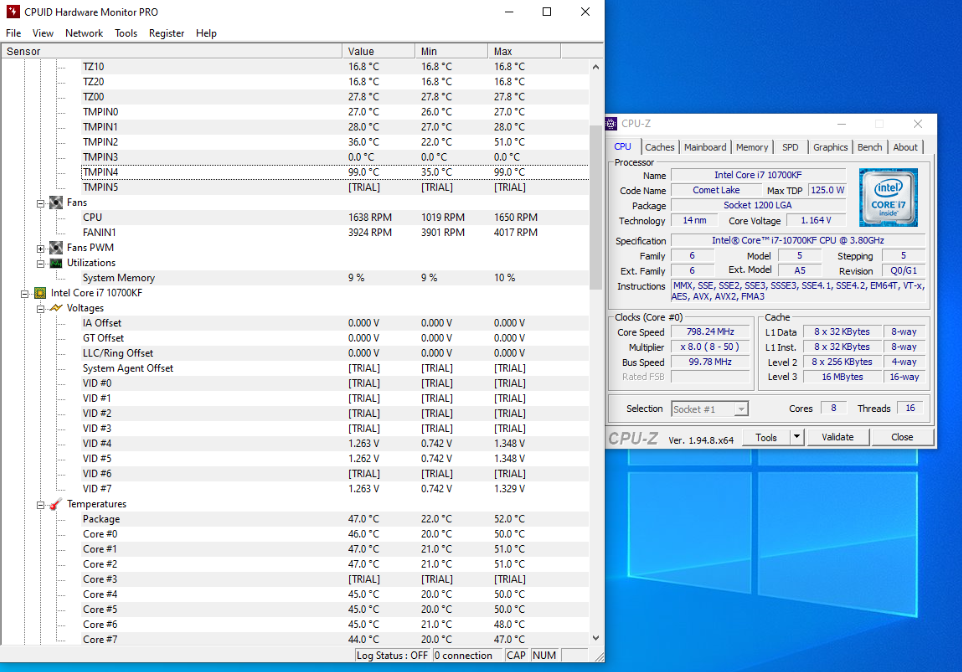Image resolution: width=962 pixels, height=672 pixels.
Task: Click the Core Voltage value 1.164 V
Action: tap(816, 220)
